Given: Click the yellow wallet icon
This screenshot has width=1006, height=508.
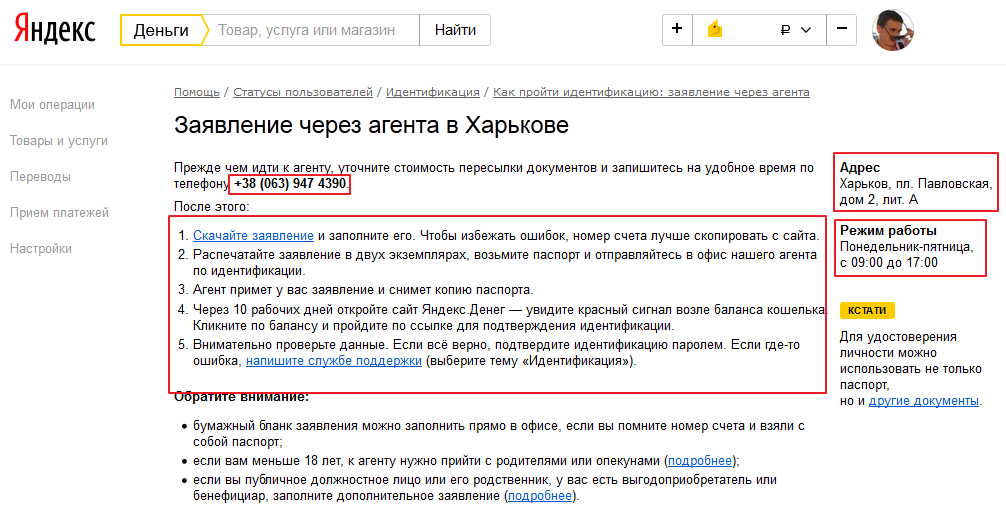Looking at the screenshot, I should [x=714, y=30].
